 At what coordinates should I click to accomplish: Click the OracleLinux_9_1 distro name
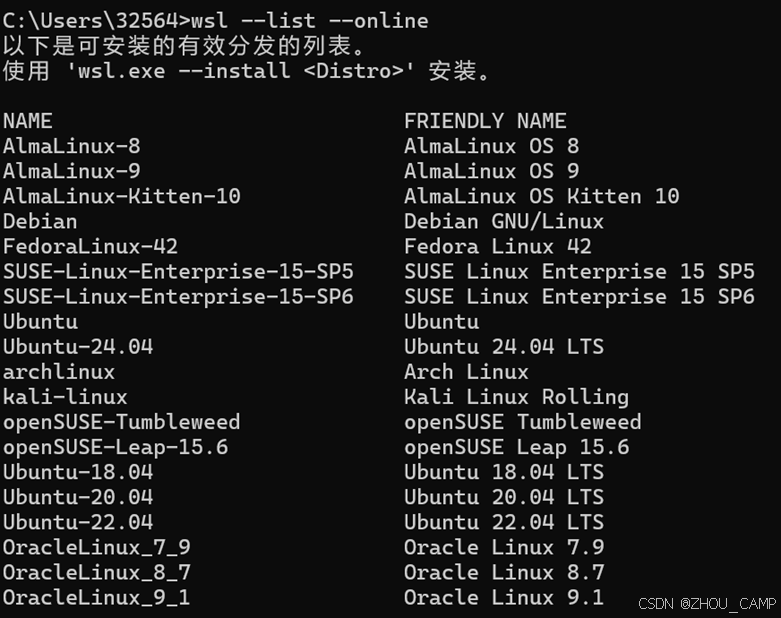(x=96, y=598)
